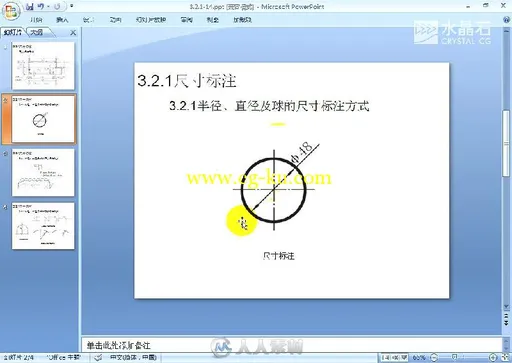Close the slide thumbnail pane
Image resolution: width=512 pixels, height=363 pixels.
73,33
